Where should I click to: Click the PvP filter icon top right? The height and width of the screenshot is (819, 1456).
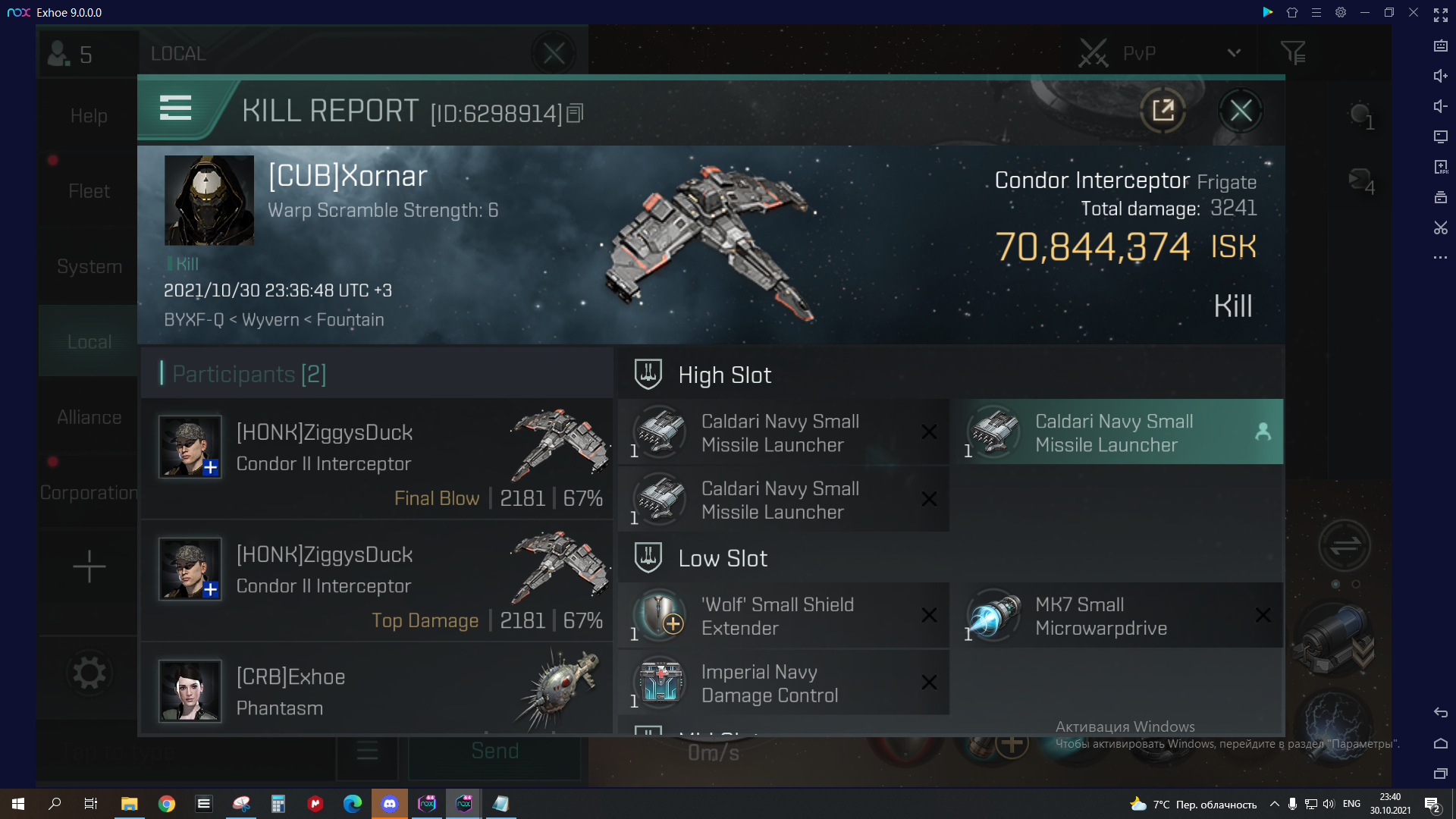[1294, 52]
